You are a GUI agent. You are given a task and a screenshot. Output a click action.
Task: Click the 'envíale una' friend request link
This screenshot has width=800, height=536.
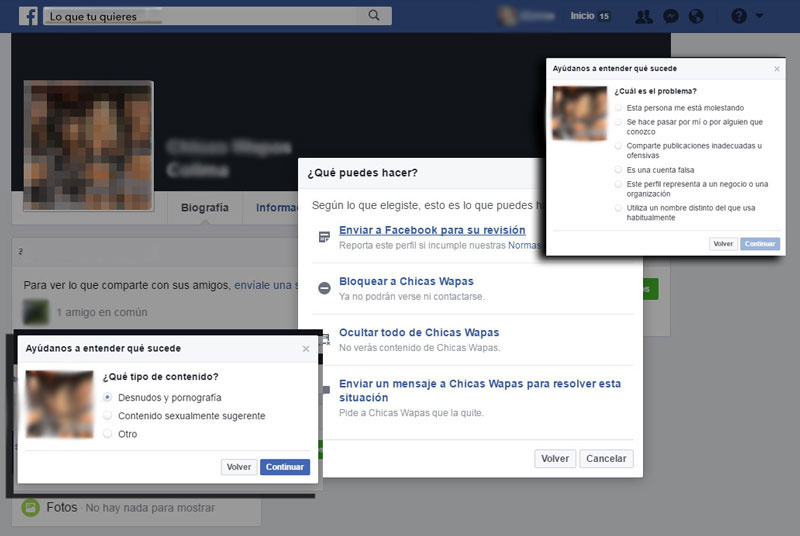point(265,285)
